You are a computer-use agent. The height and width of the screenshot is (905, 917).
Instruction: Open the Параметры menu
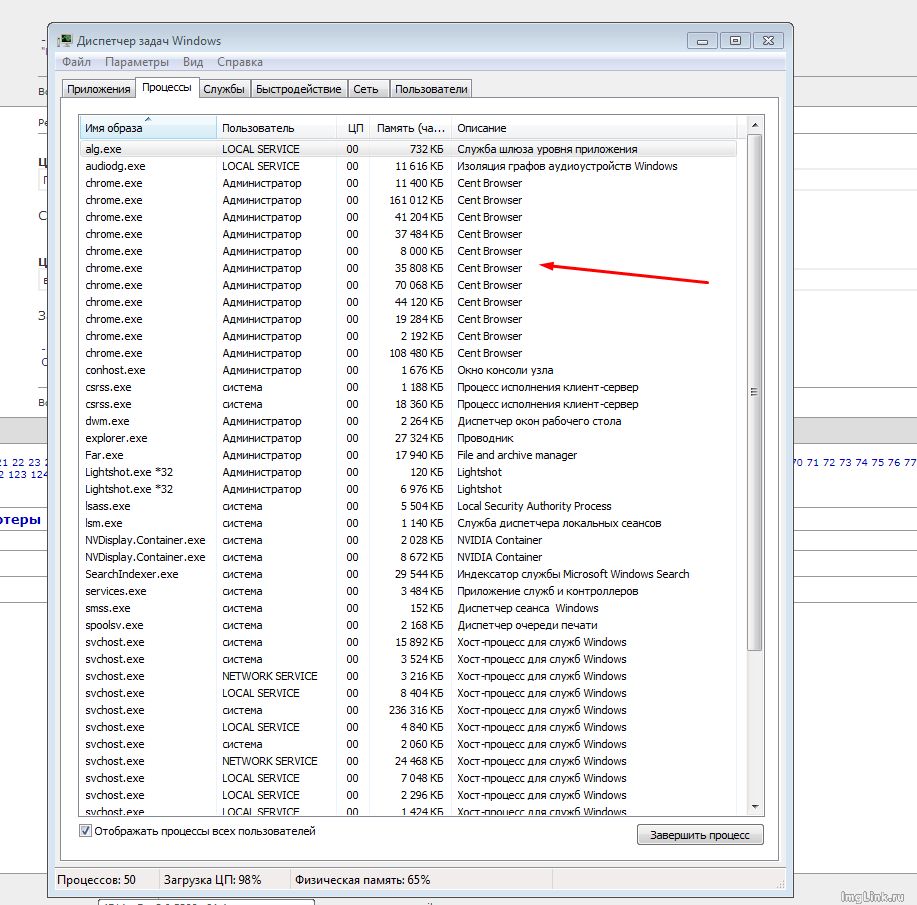click(136, 62)
